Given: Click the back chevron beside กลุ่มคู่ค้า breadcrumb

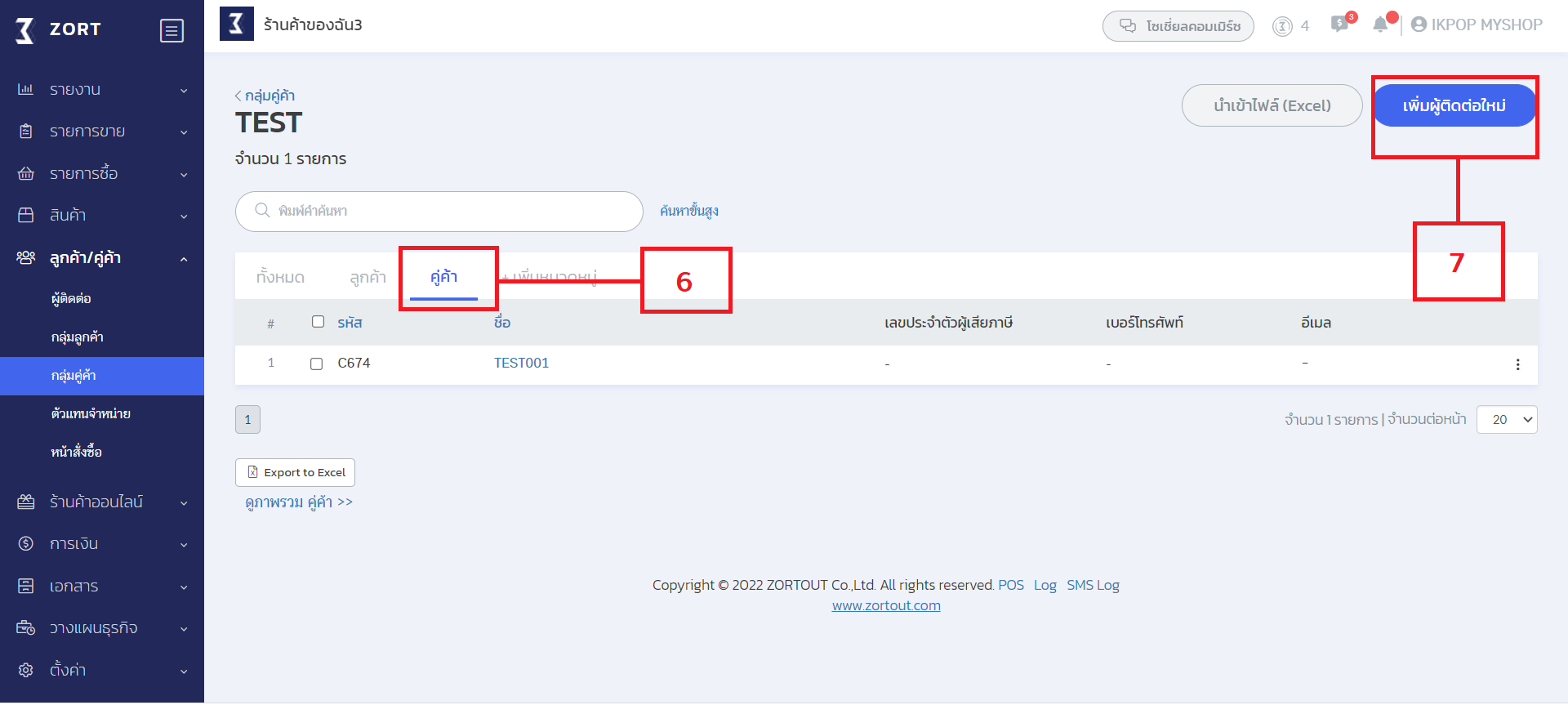Looking at the screenshot, I should click(x=238, y=96).
